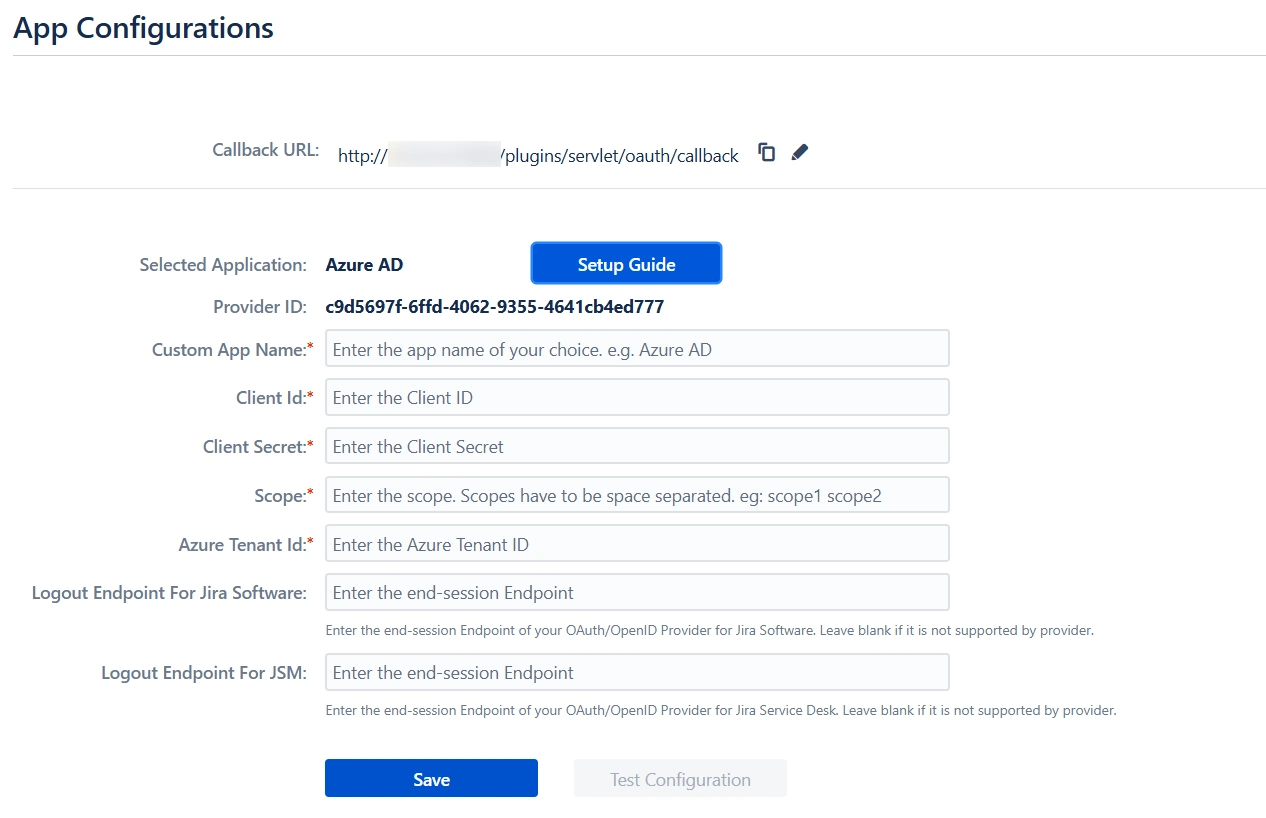The image size is (1266, 818).
Task: Save the app configuration
Action: [x=431, y=779]
